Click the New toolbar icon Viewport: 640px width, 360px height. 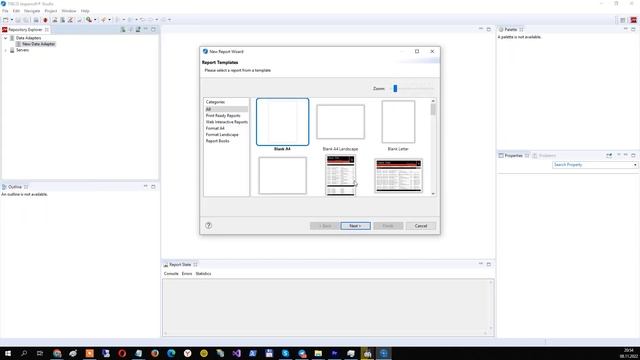click(x=5, y=20)
